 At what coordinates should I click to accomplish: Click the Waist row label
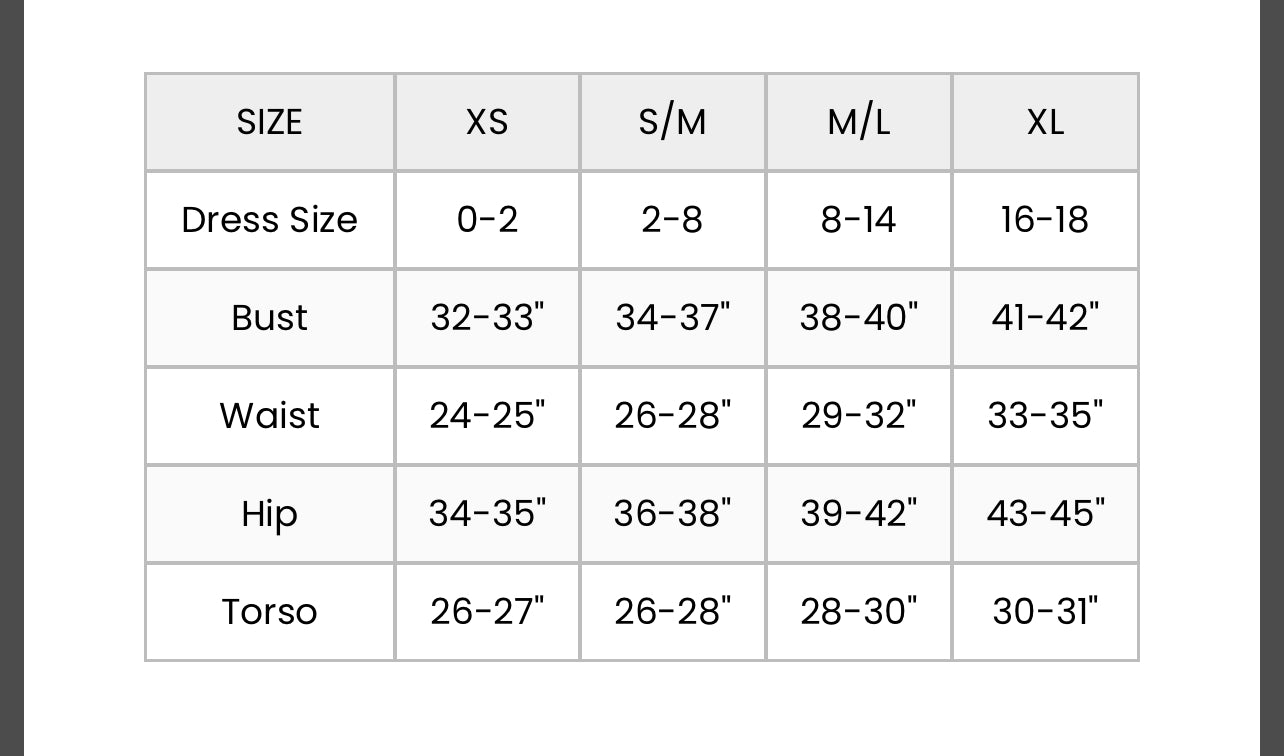tap(270, 416)
